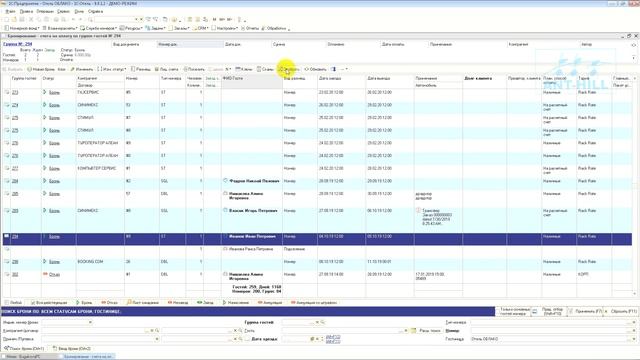Click the cut scissors icon in main toolbar

tap(31, 19)
